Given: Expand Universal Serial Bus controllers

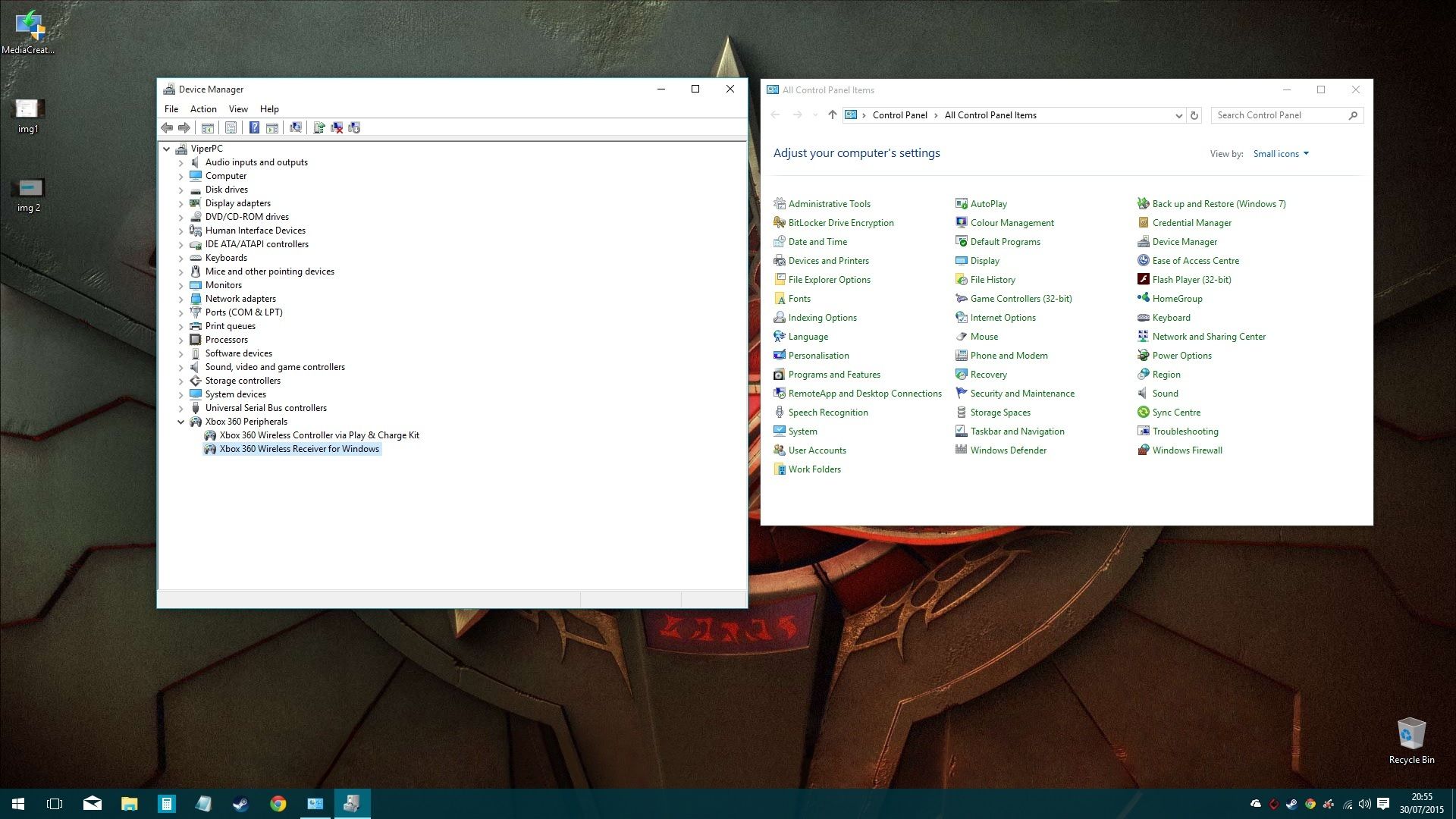Looking at the screenshot, I should (x=181, y=408).
